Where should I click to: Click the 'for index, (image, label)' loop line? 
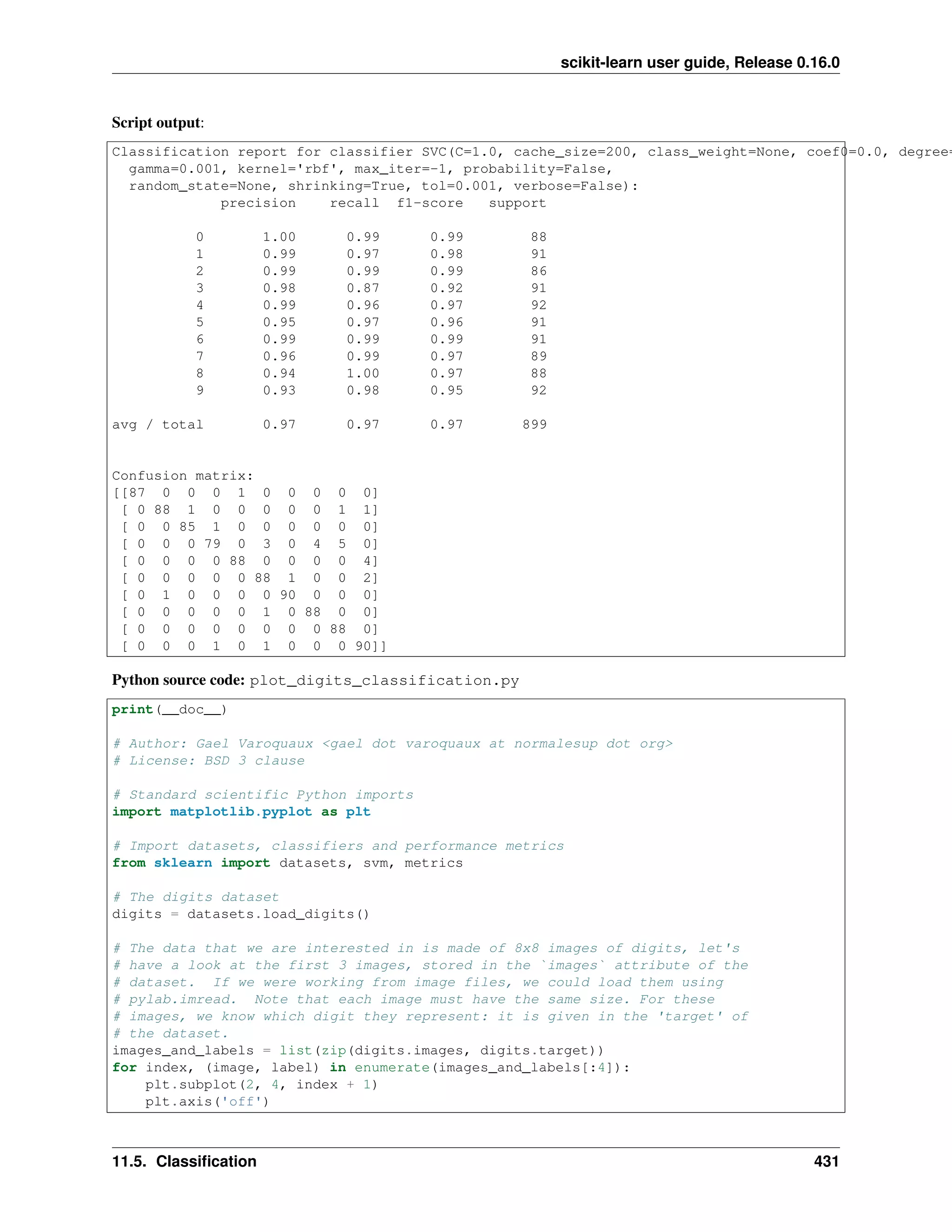pos(371,1067)
